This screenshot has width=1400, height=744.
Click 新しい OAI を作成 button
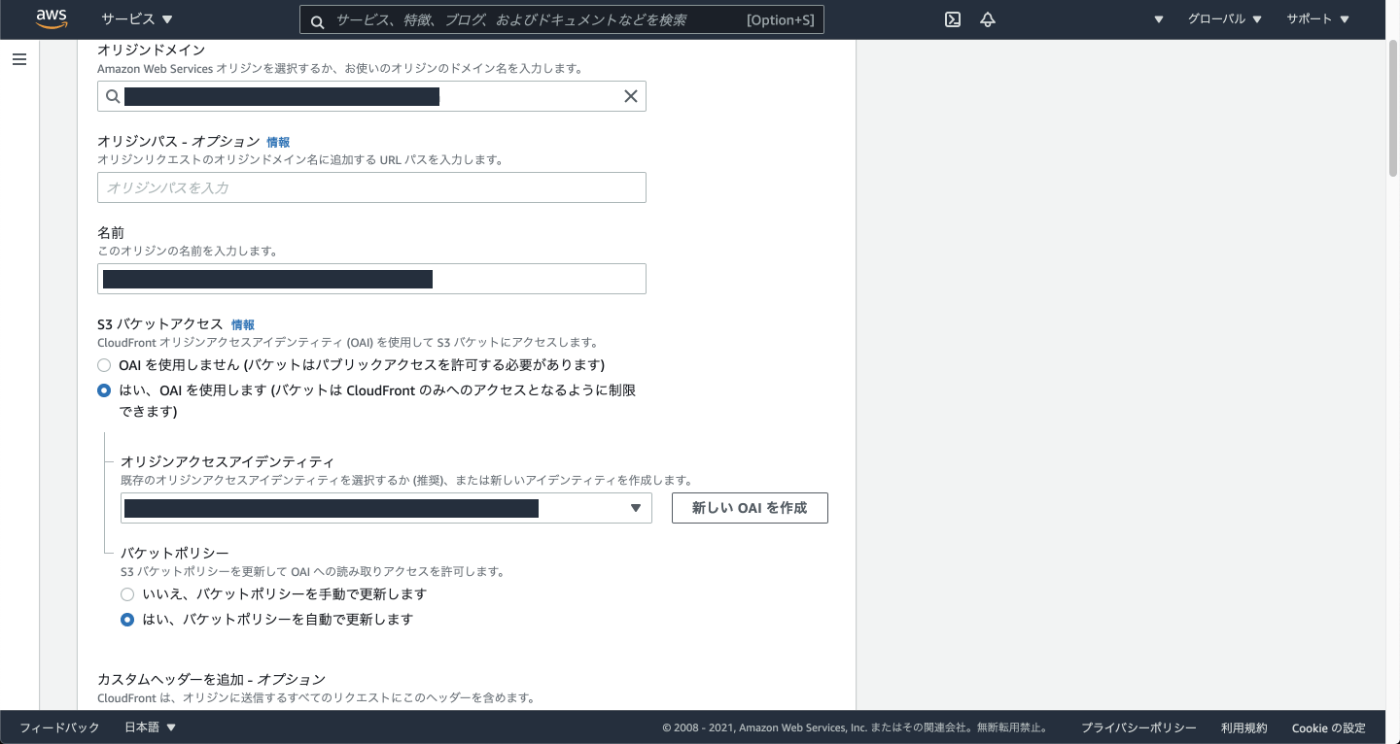point(750,508)
